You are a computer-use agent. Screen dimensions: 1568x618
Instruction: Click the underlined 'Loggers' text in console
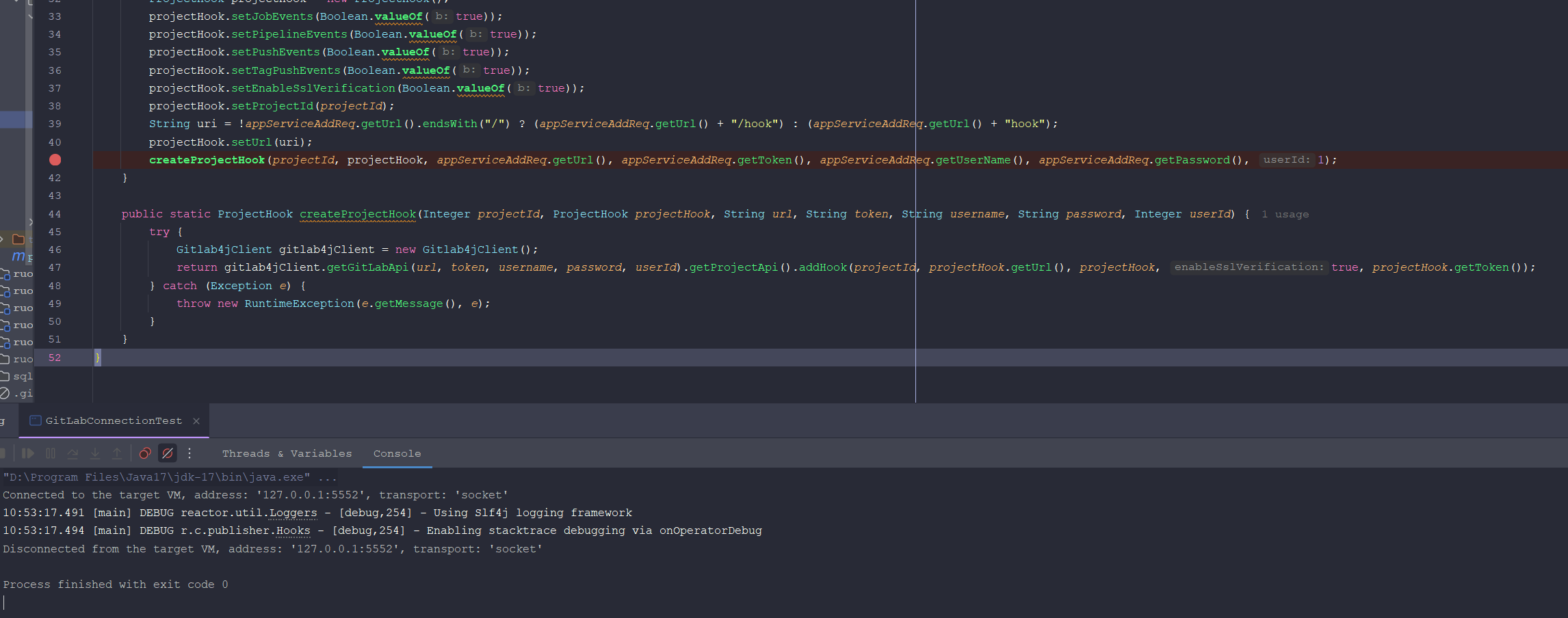click(293, 513)
